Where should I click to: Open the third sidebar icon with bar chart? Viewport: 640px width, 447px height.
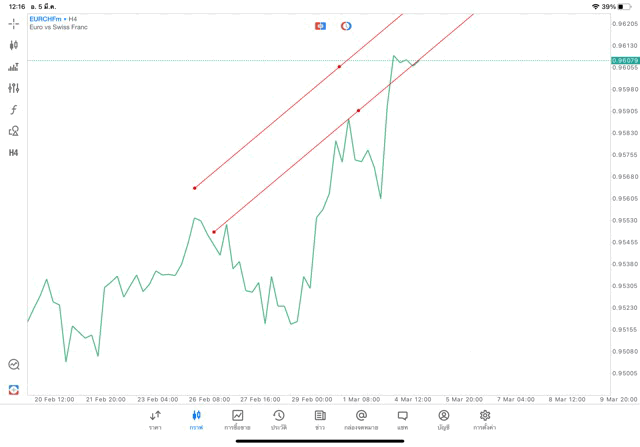(x=14, y=67)
